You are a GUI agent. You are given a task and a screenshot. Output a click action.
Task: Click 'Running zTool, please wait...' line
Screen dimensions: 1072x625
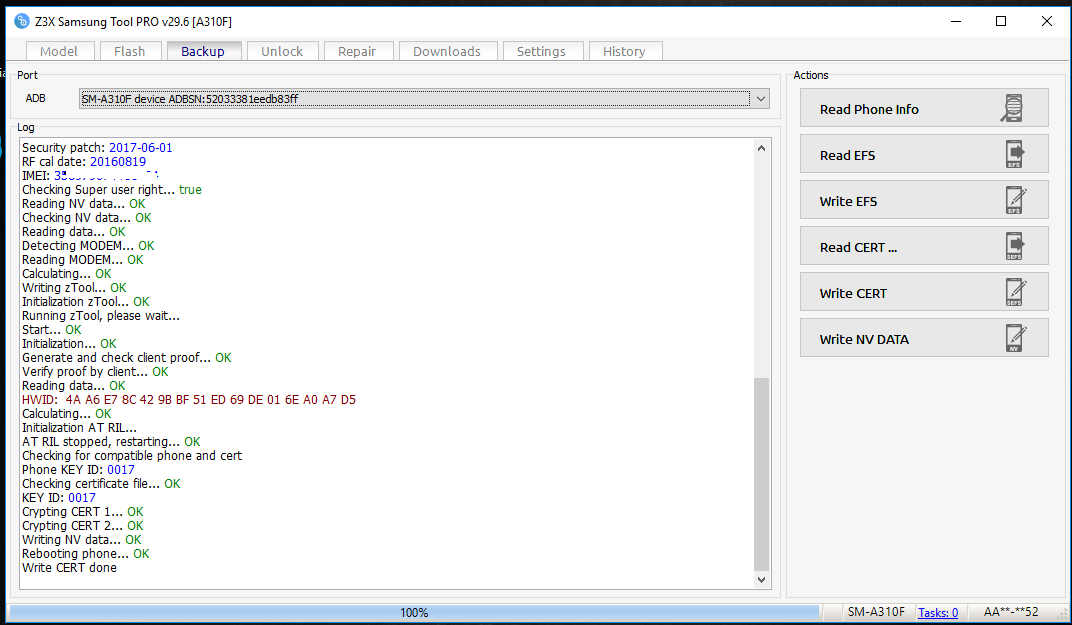point(100,315)
